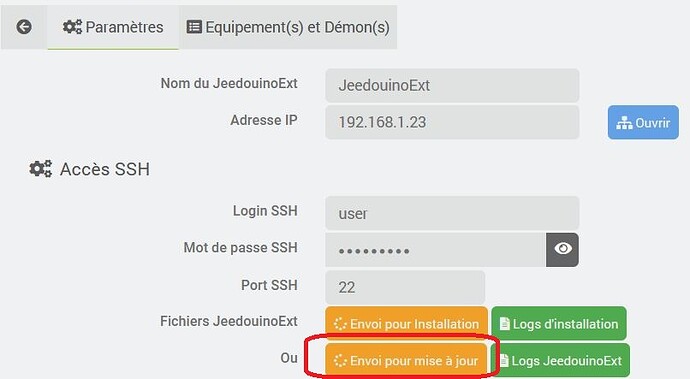Click the list icon on Equipement(s) et Démon(s)
The image size is (690, 379).
pyautogui.click(x=194, y=27)
